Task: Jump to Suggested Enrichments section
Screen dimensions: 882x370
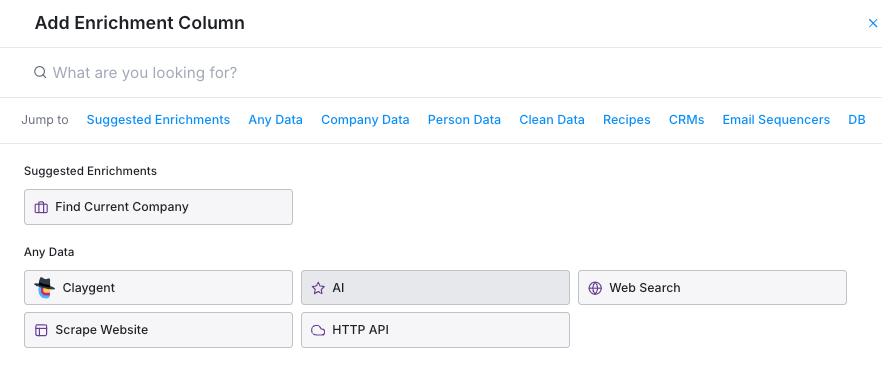Action: pyautogui.click(x=158, y=120)
